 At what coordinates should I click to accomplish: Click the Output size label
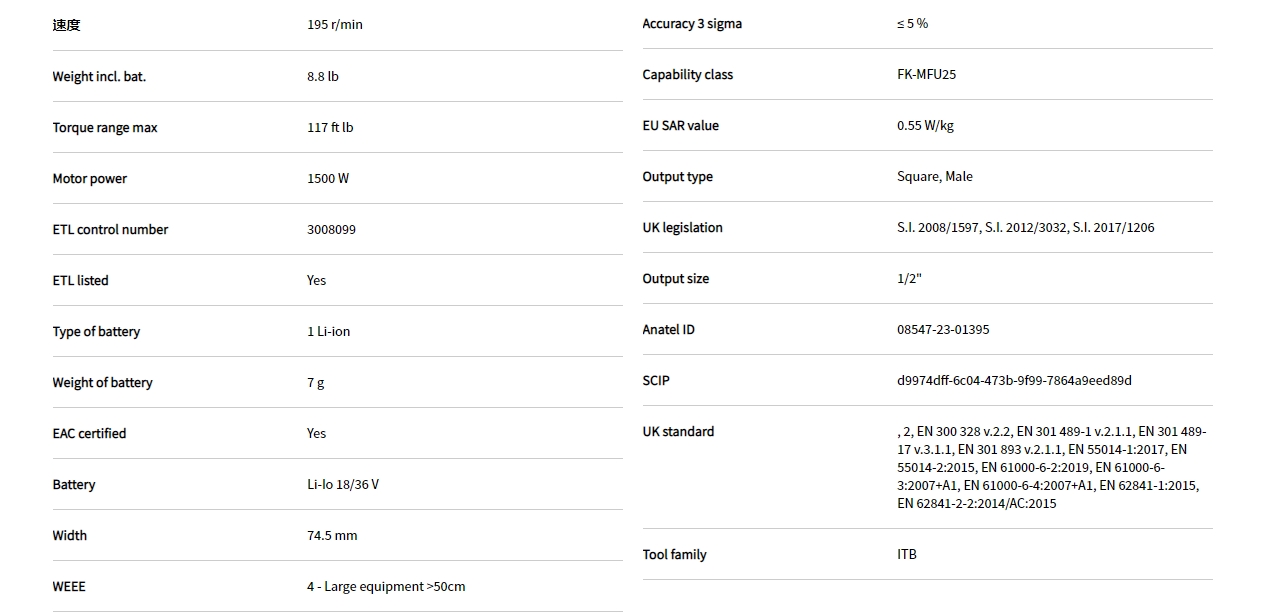pyautogui.click(x=676, y=279)
